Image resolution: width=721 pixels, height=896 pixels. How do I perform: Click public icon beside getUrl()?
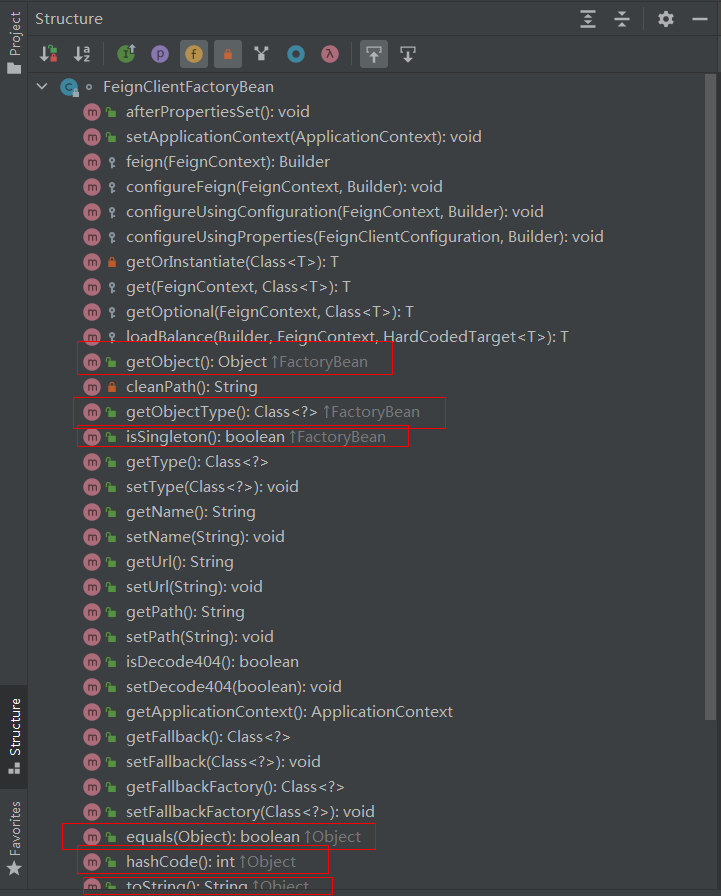[x=111, y=563]
